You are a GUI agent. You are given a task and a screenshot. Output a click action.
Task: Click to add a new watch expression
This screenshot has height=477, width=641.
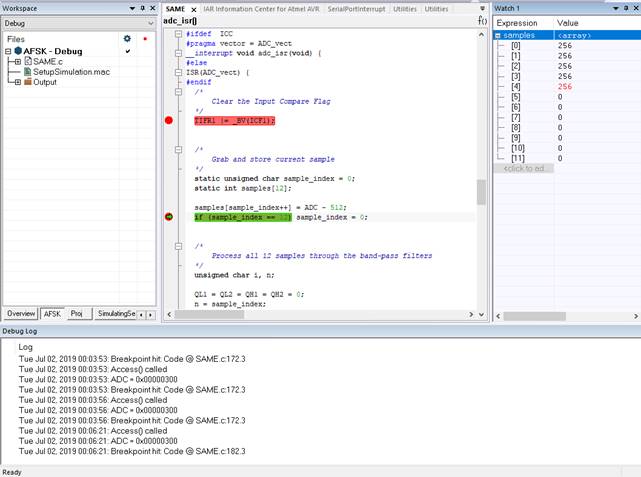click(x=523, y=168)
